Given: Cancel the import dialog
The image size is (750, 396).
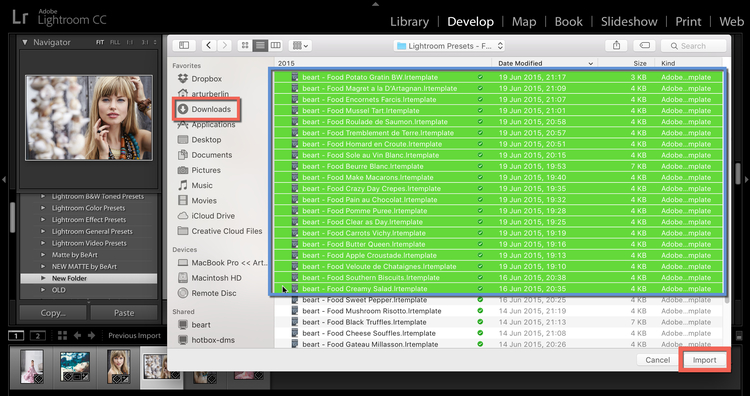Looking at the screenshot, I should pos(658,360).
